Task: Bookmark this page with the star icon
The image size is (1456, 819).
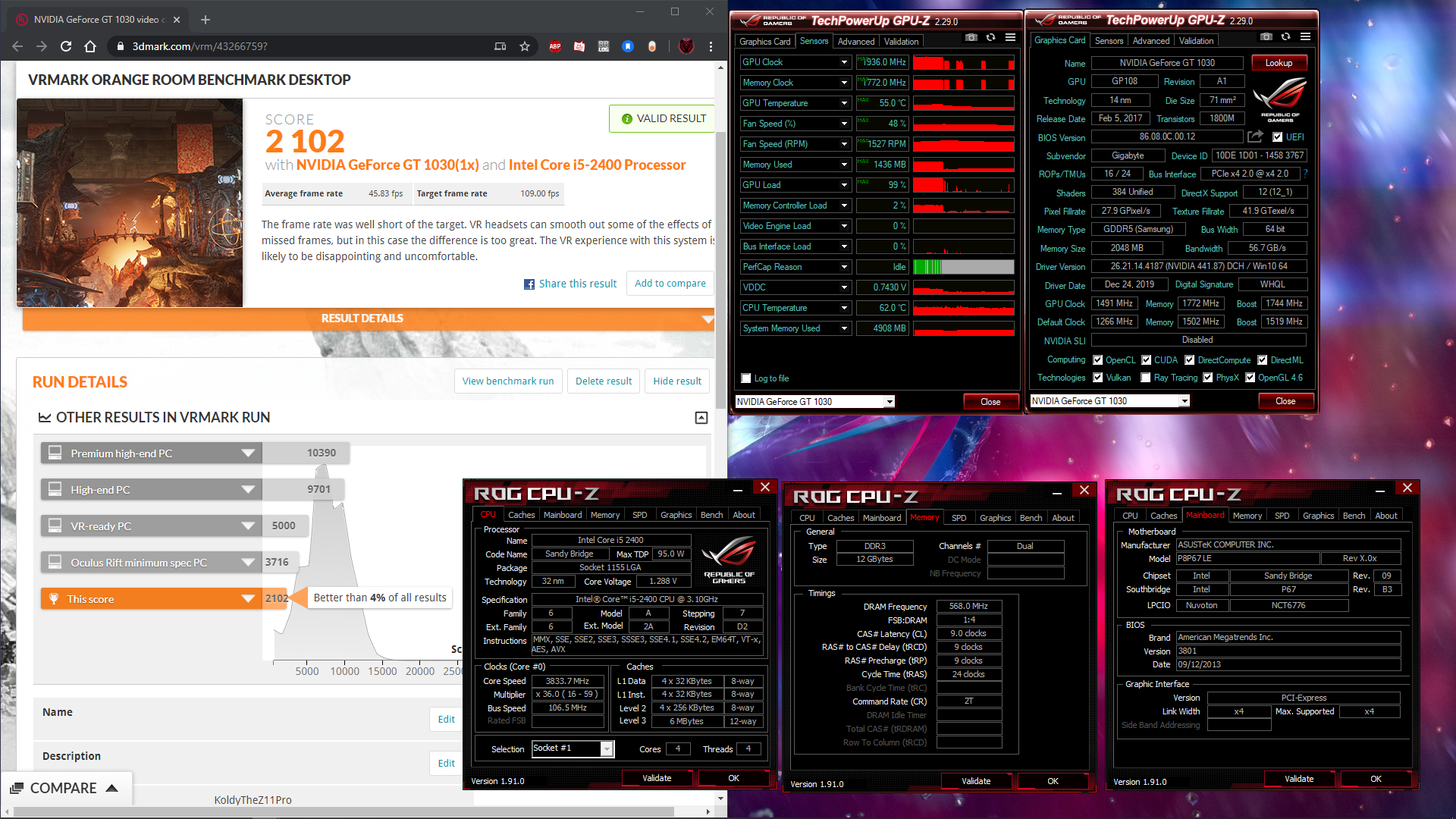Action: [x=525, y=46]
